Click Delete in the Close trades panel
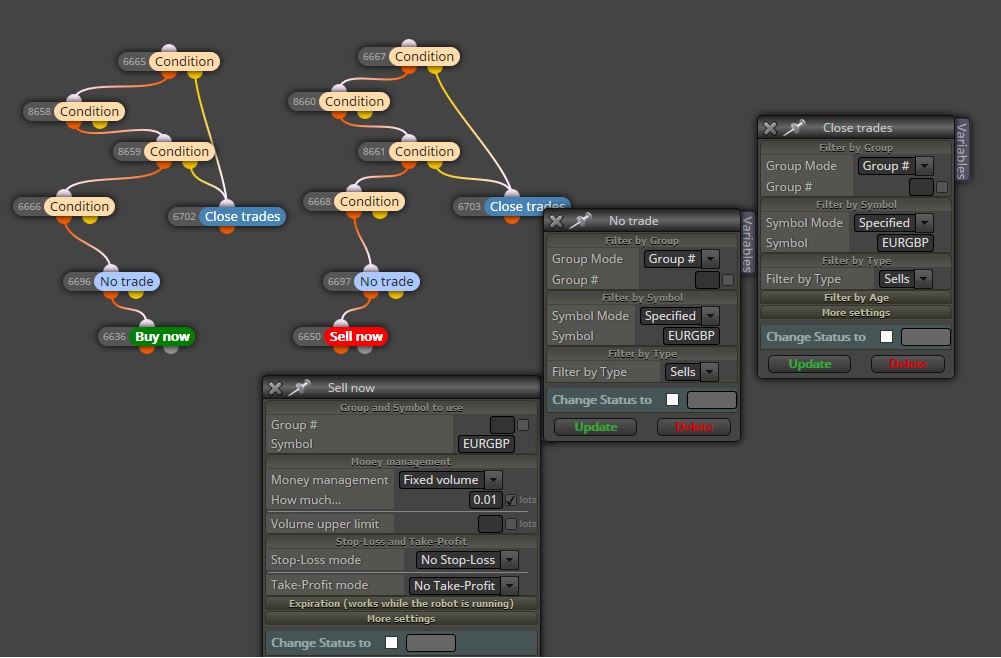 click(x=908, y=364)
